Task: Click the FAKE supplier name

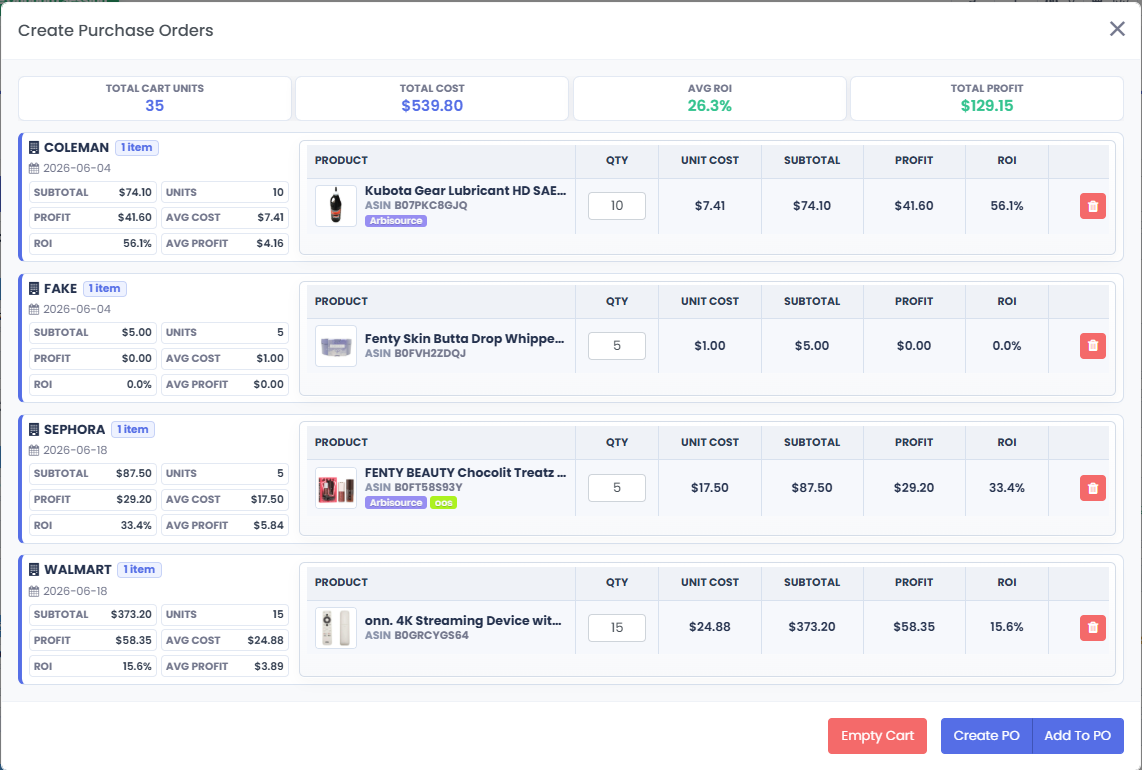Action: 60,288
